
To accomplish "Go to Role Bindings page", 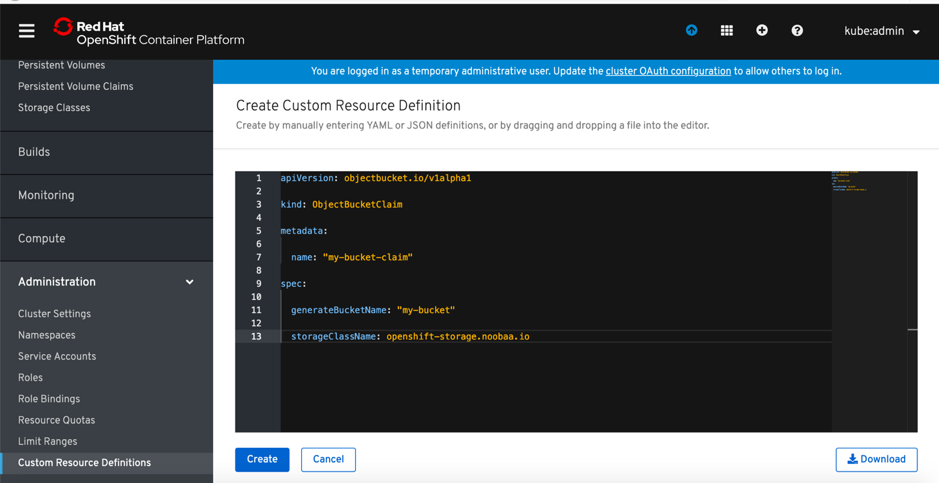I will tap(49, 399).
